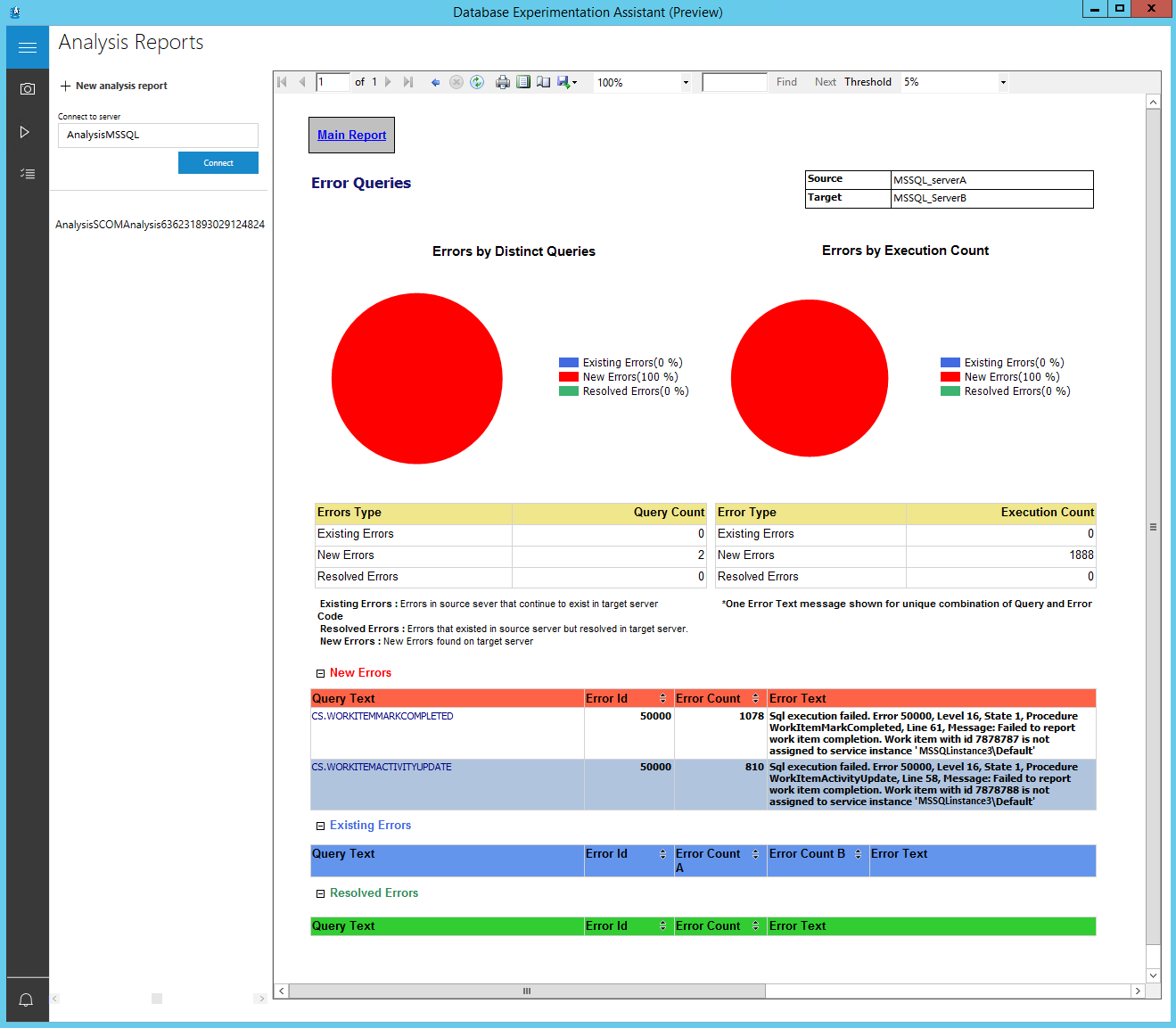
Task: Click the back to parent report arrow
Action: [x=435, y=82]
